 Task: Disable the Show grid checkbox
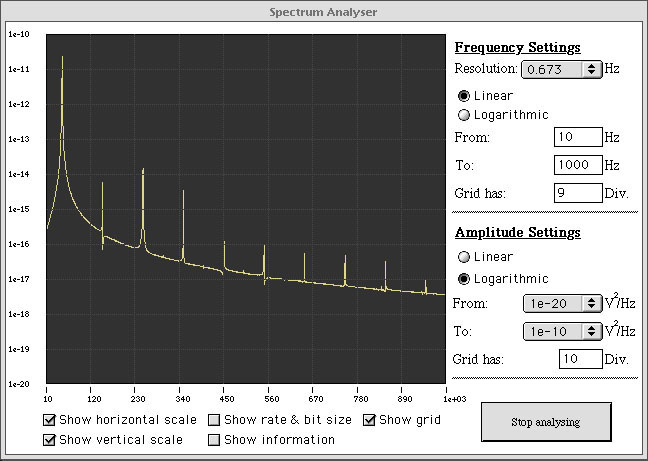(x=369, y=420)
